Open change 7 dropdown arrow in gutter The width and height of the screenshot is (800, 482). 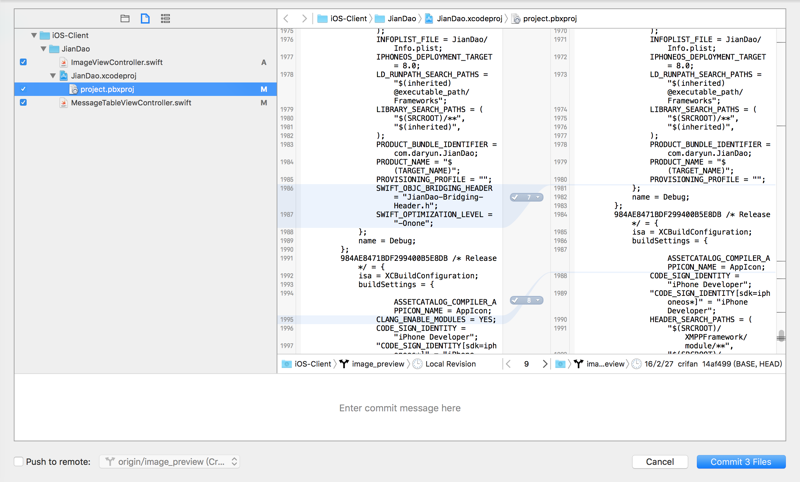(538, 197)
